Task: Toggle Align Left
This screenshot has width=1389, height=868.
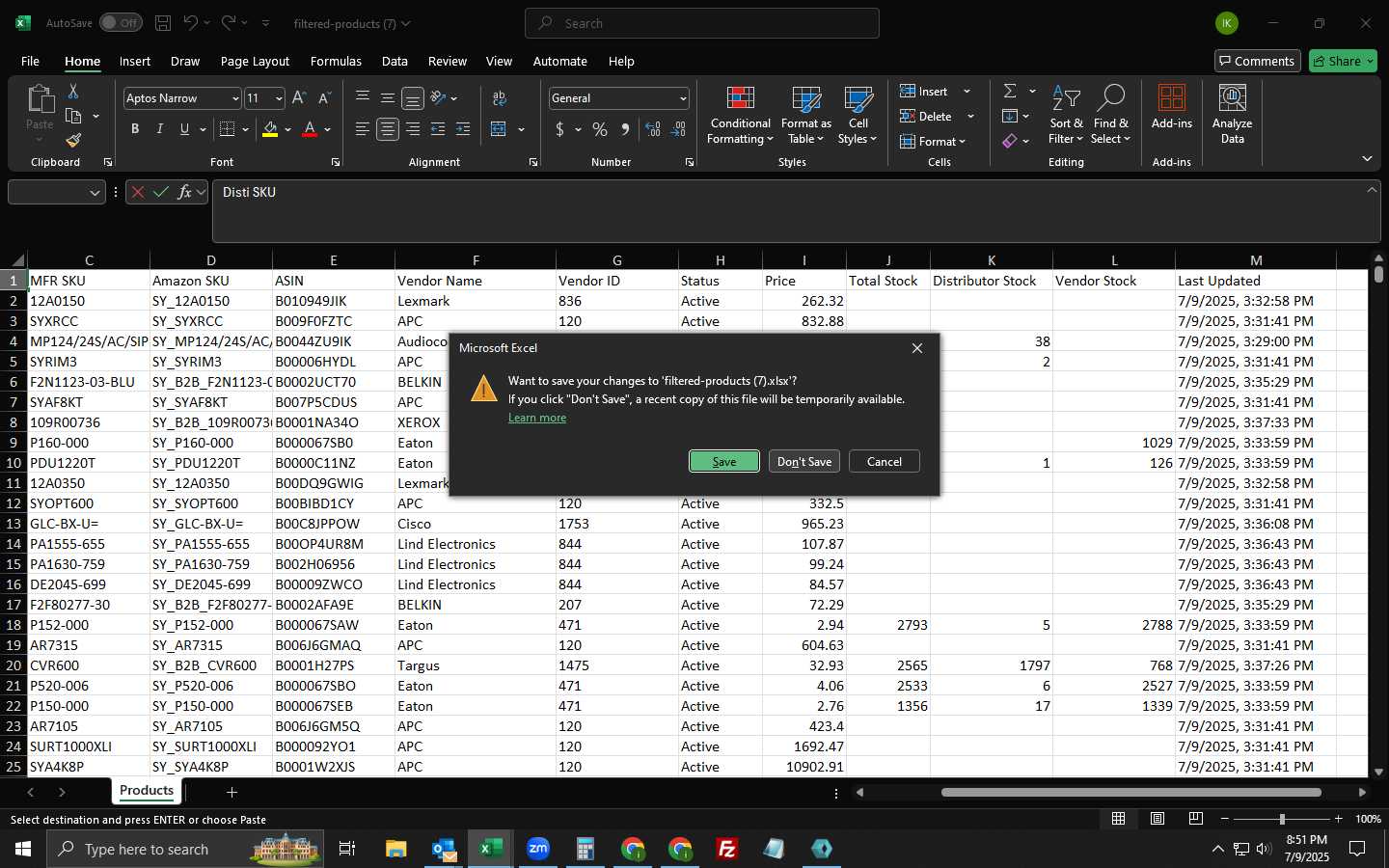Action: (363, 129)
